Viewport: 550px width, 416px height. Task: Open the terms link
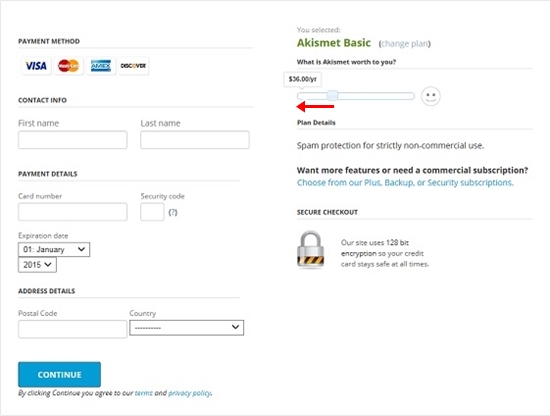click(144, 393)
